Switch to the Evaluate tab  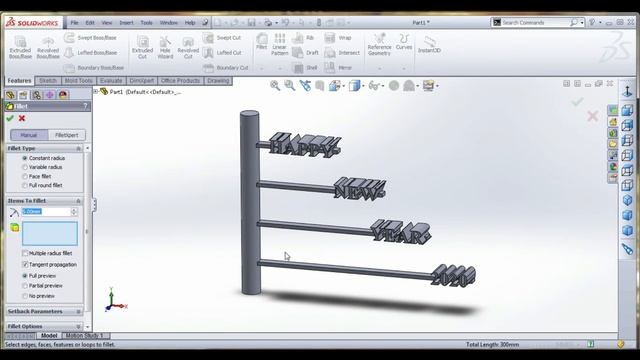(x=111, y=81)
